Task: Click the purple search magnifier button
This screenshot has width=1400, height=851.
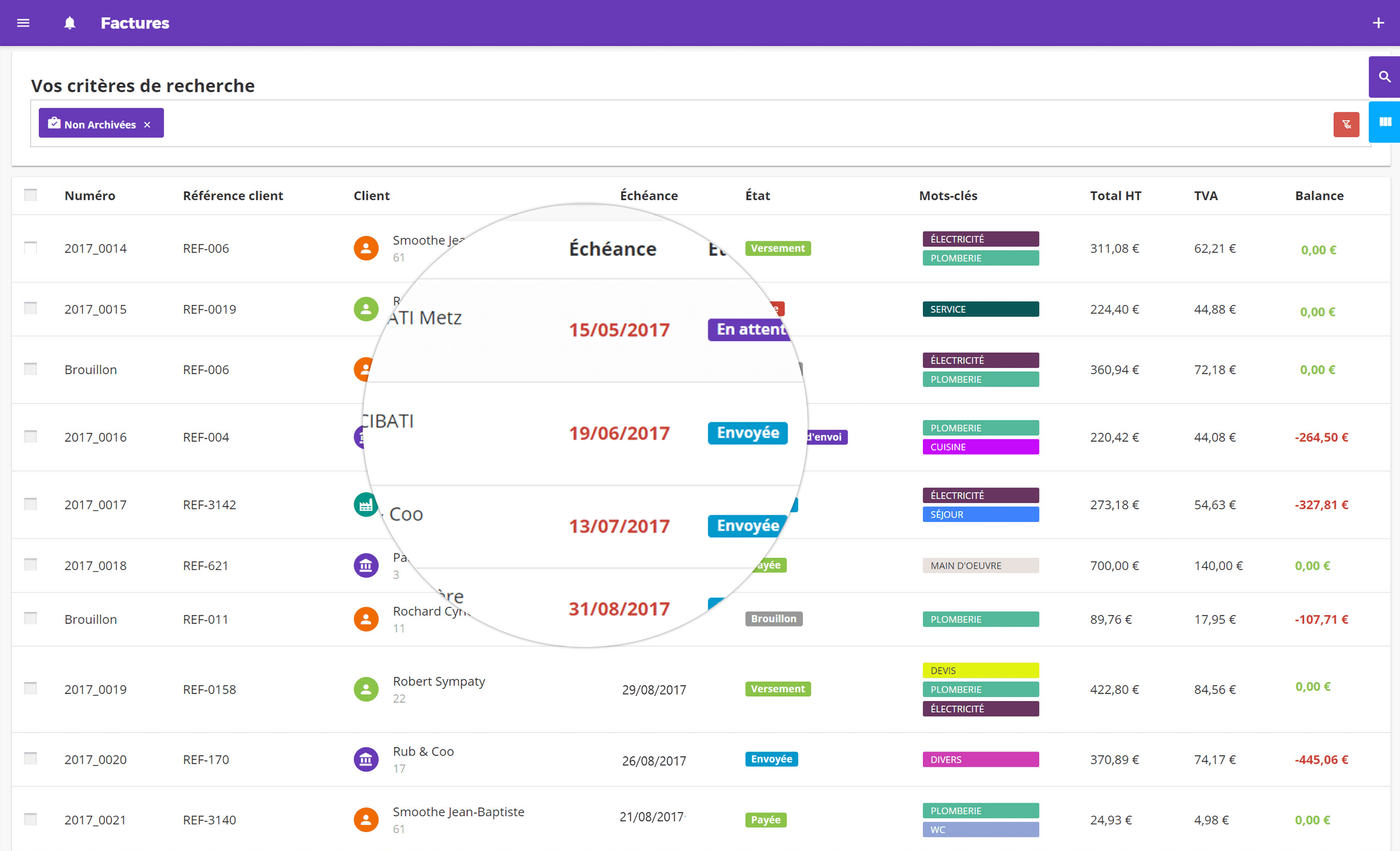Action: (x=1384, y=77)
